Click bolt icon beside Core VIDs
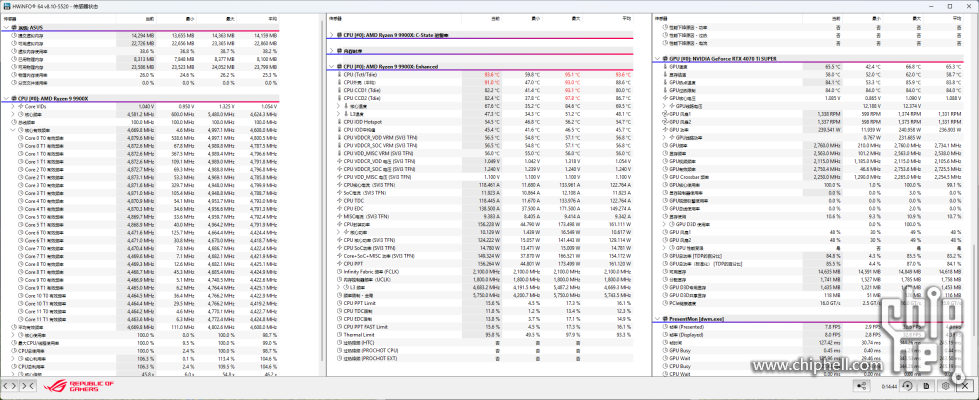The height and width of the screenshot is (400, 979). [21, 106]
